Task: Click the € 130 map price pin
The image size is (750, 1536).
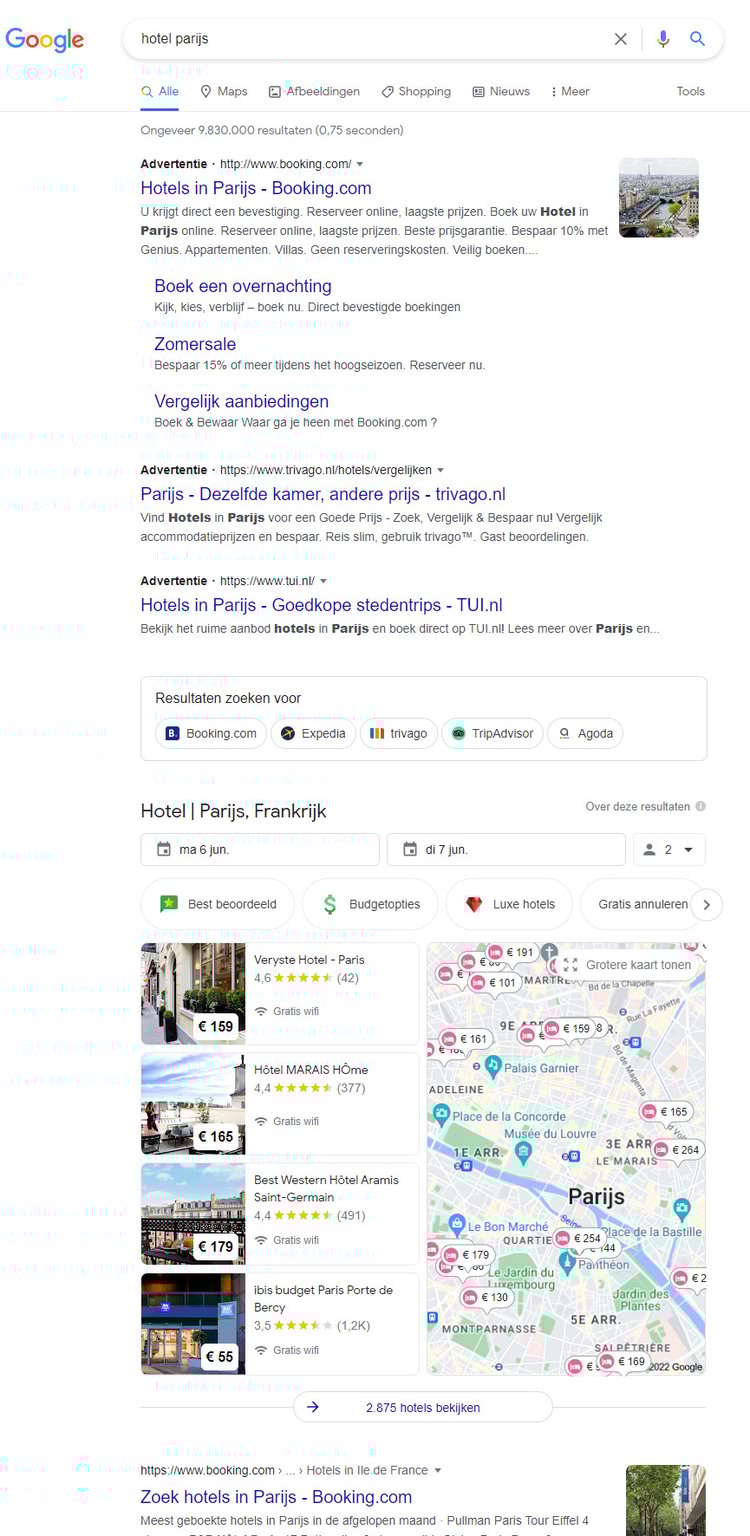Action: (486, 1297)
